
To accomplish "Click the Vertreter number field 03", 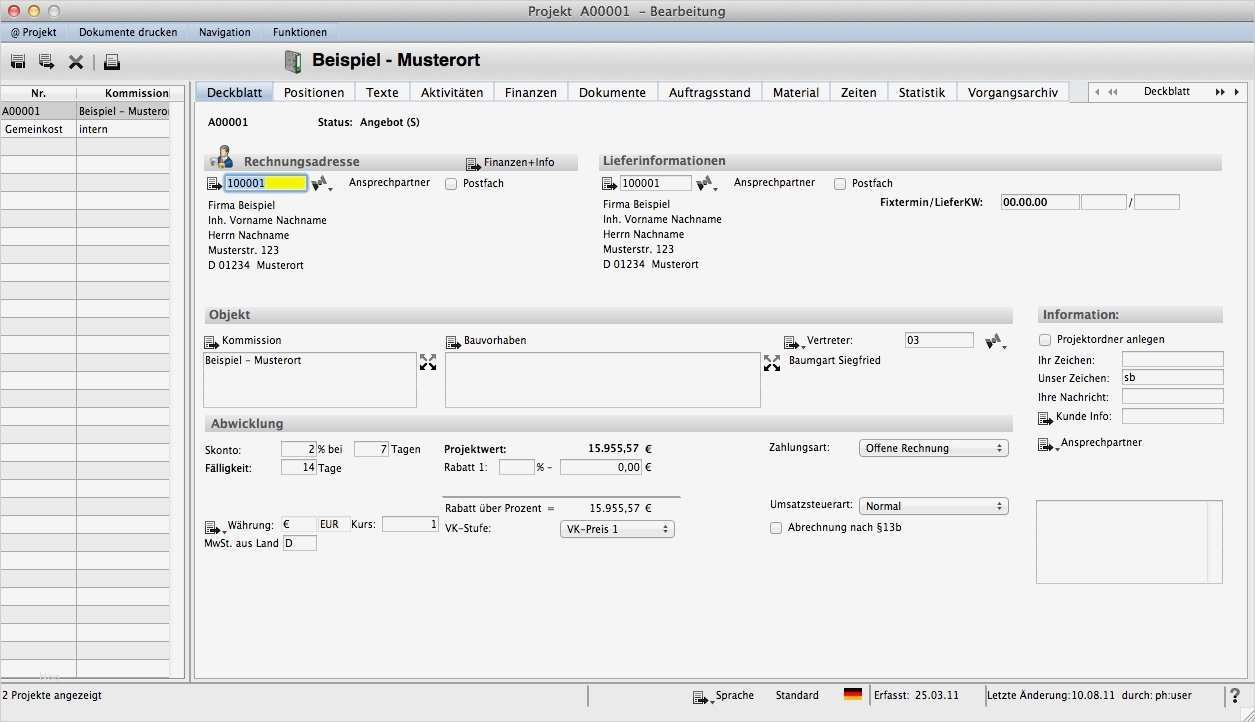I will (x=939, y=340).
